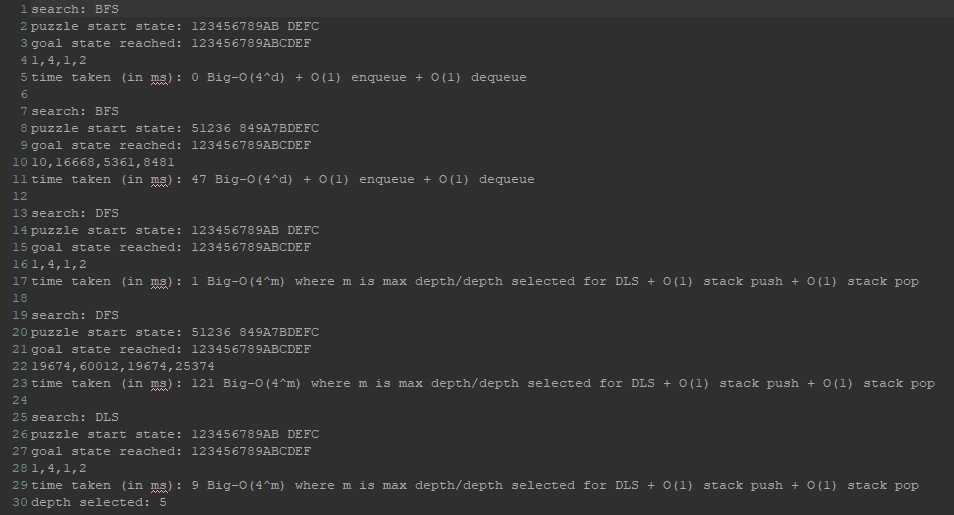954x515 pixels.
Task: Click the empty line numbered 18
Action: (x=200, y=298)
